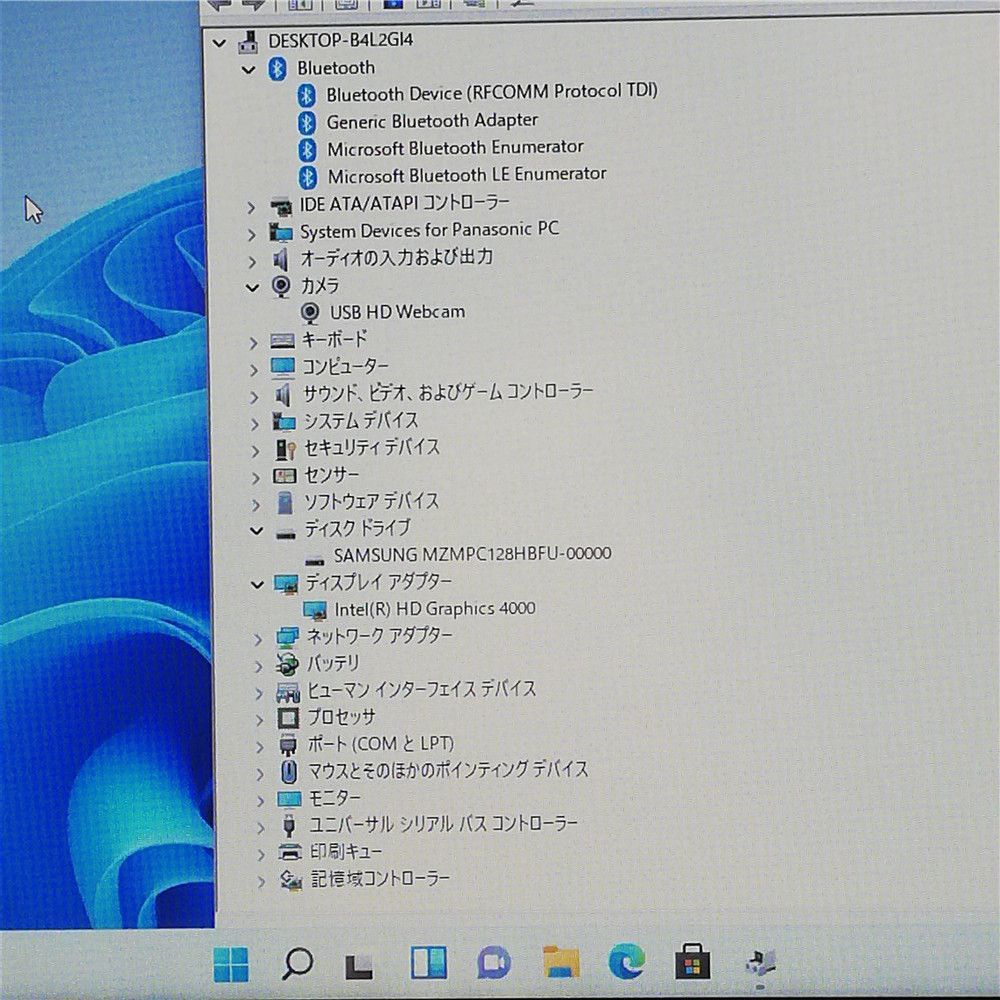Click the Microsoft Bluetooth Enumerator icon

click(x=307, y=150)
